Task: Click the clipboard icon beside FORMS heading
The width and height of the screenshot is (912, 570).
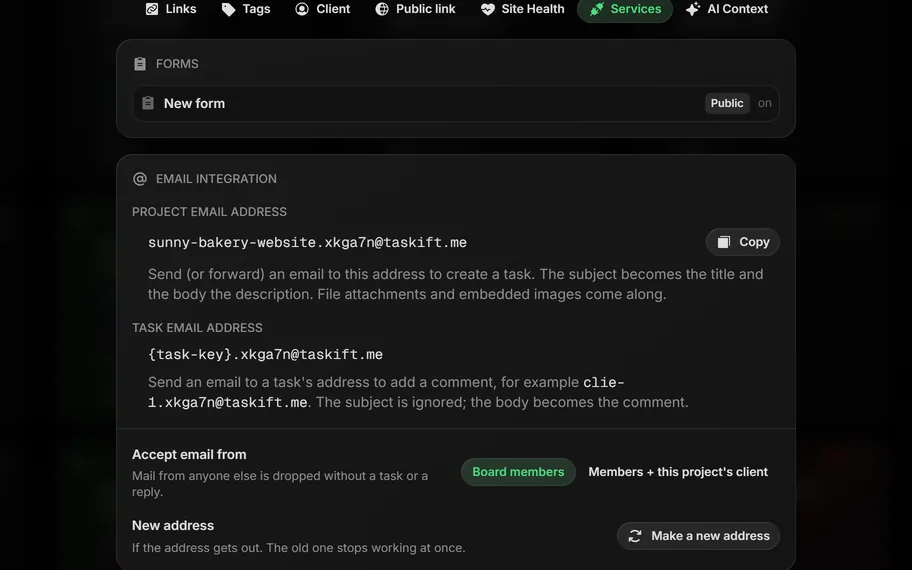Action: pos(140,63)
